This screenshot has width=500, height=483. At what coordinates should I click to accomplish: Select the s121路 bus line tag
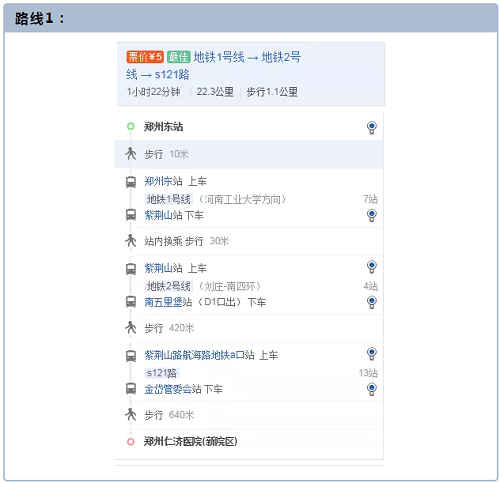pyautogui.click(x=162, y=373)
